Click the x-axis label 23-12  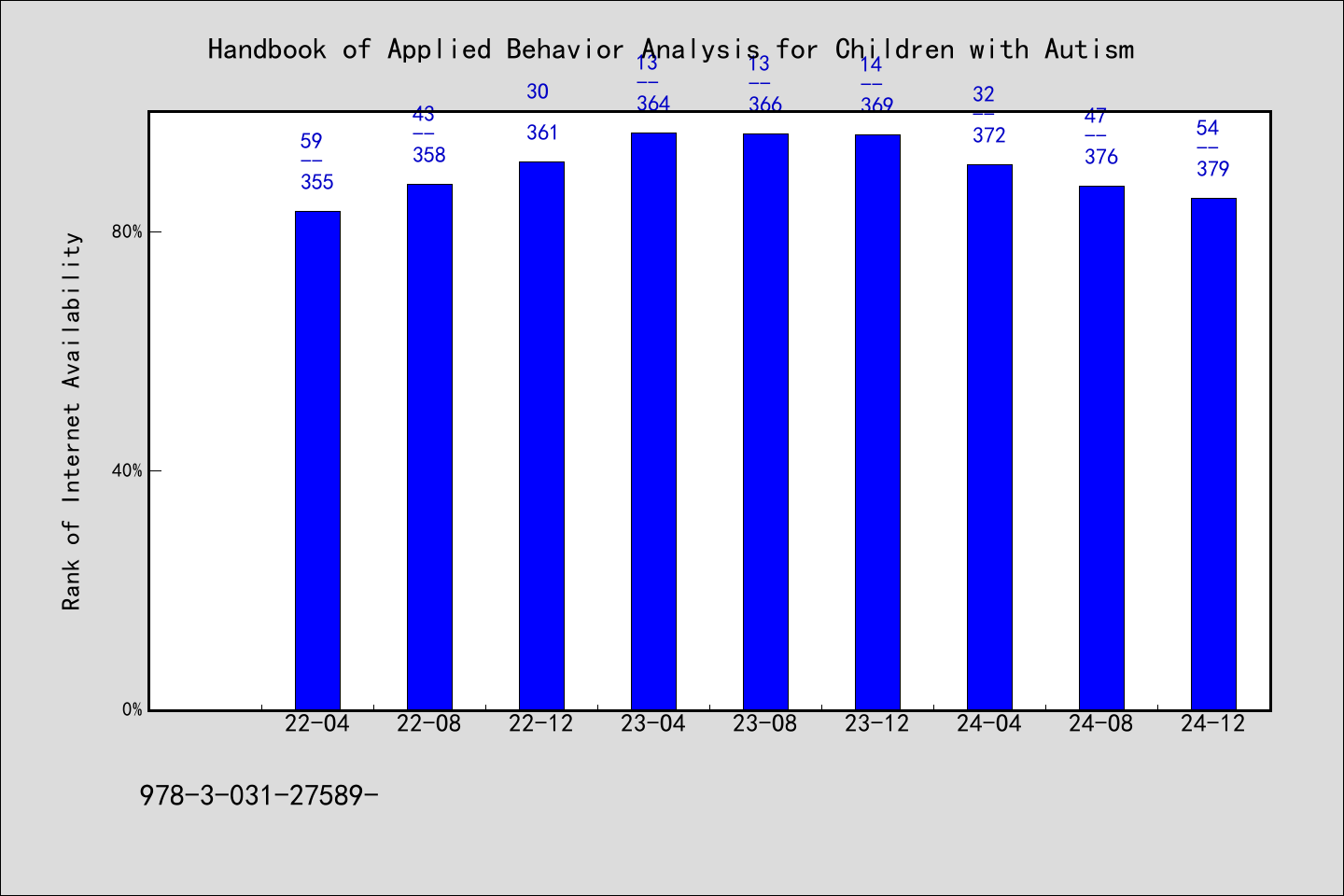[877, 724]
